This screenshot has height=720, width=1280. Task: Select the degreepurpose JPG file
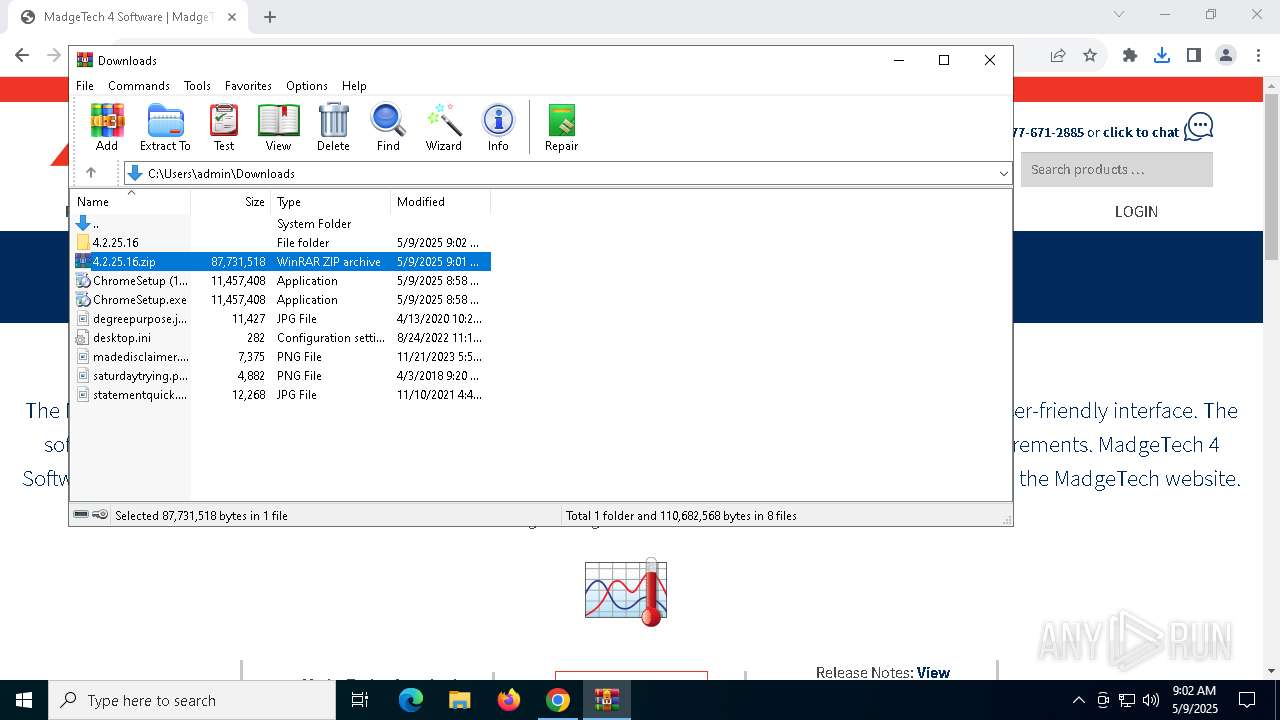[x=280, y=319]
